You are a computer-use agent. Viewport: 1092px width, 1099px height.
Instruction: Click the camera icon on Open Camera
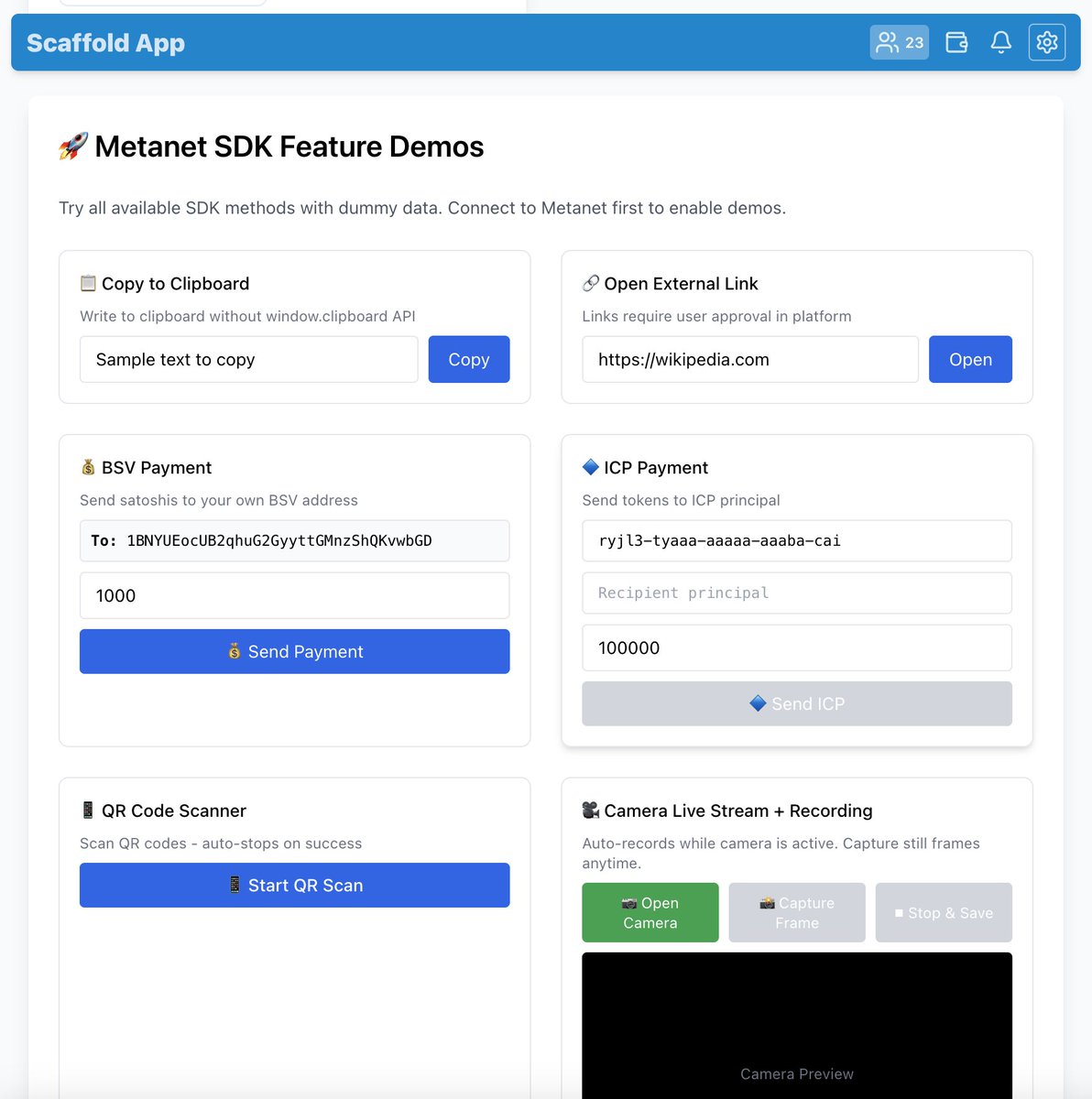tap(629, 902)
